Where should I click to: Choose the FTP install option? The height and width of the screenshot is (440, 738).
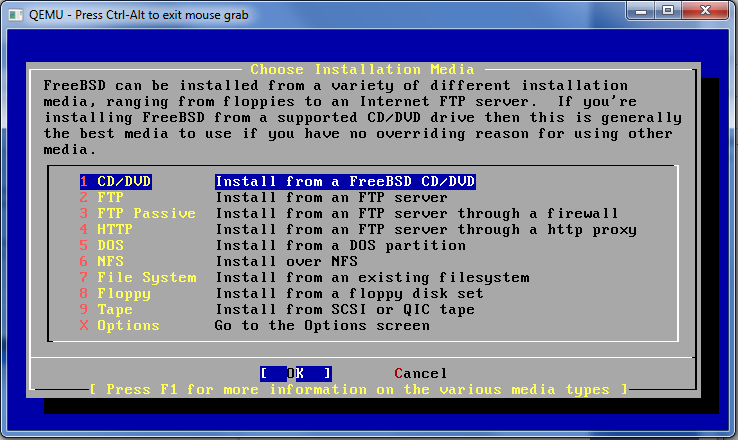(x=102, y=198)
